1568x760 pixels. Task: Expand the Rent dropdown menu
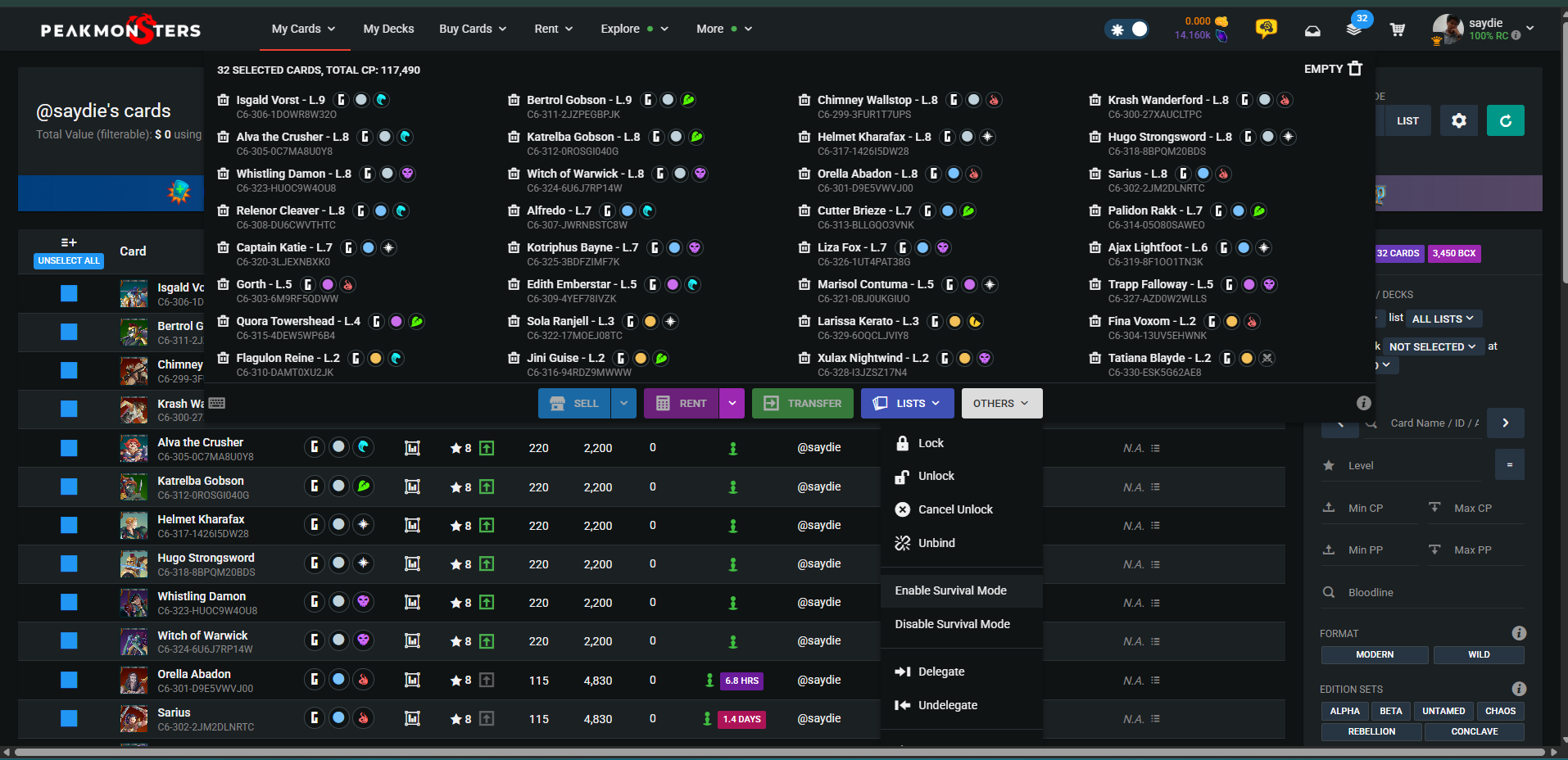(x=554, y=29)
